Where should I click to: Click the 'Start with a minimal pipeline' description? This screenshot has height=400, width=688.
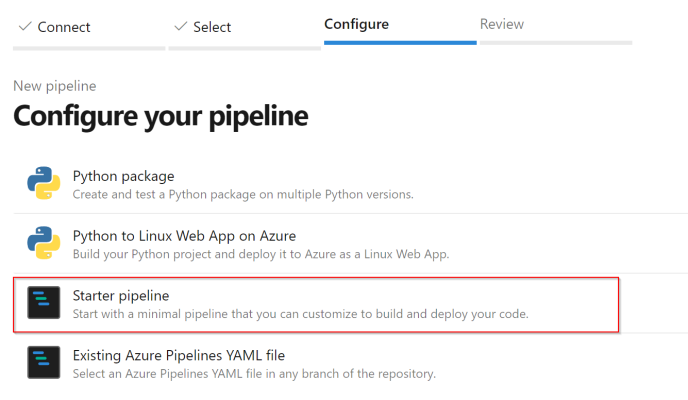pyautogui.click(x=300, y=314)
